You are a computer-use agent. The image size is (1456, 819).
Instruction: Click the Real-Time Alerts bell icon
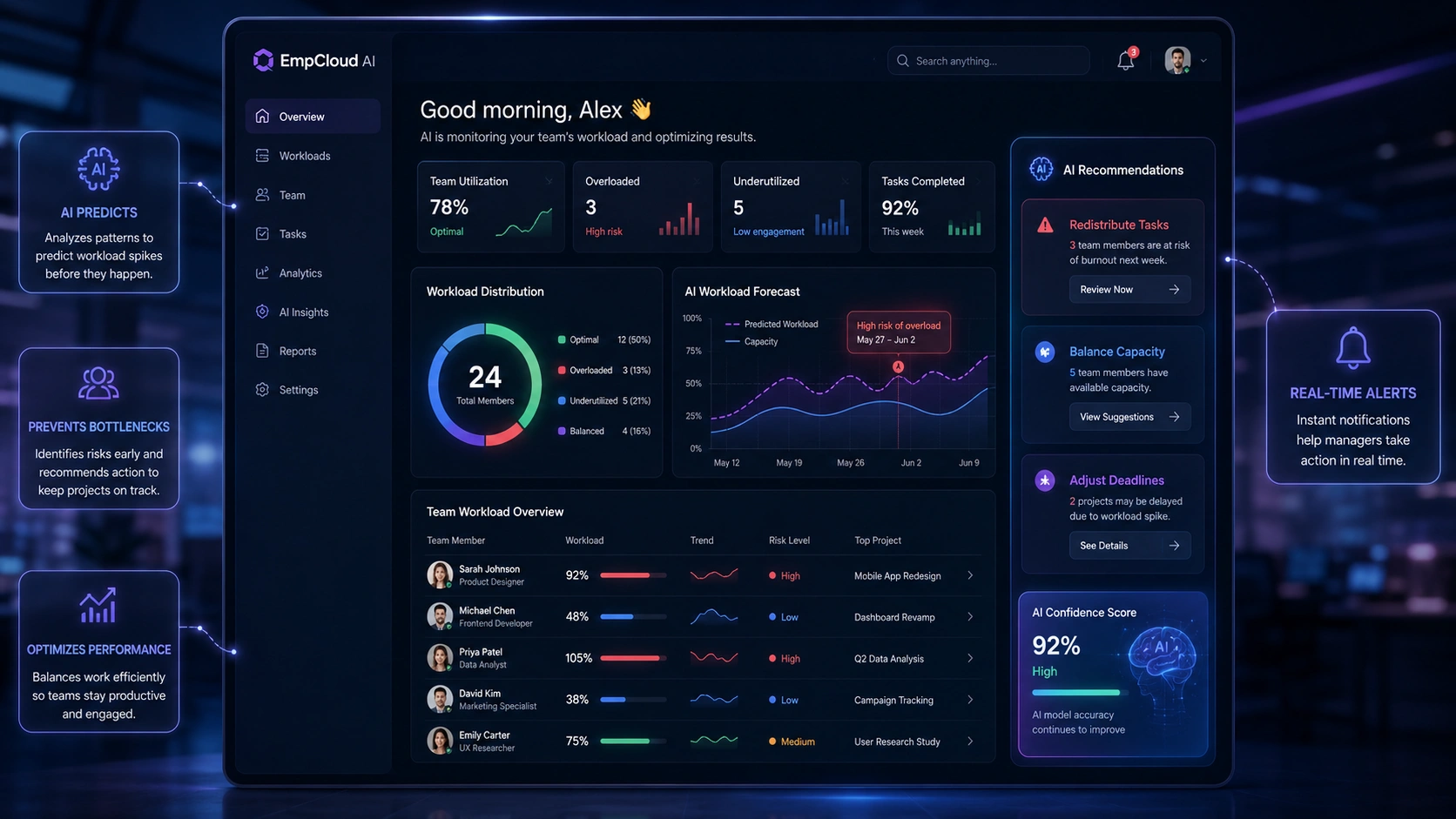pos(1353,347)
